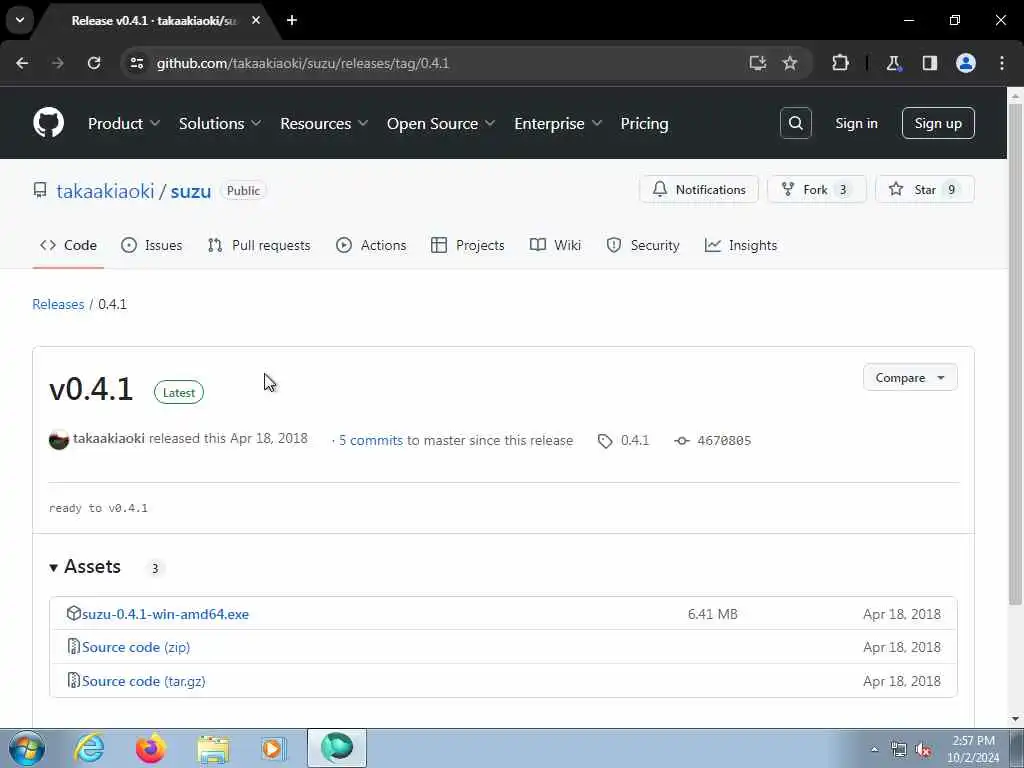Open the browser profile avatar
1024x768 pixels.
pos(966,63)
